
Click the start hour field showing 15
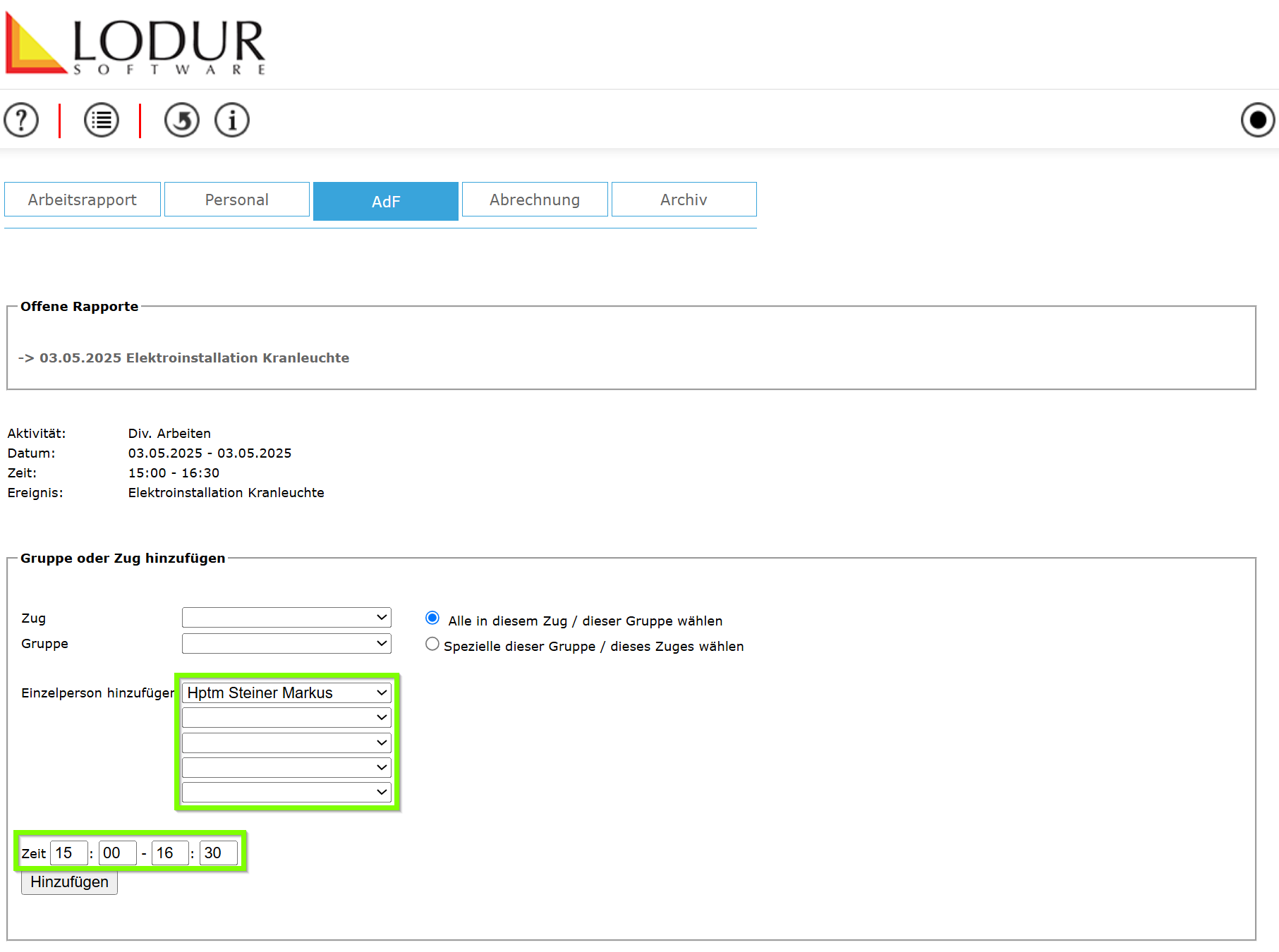pos(68,853)
